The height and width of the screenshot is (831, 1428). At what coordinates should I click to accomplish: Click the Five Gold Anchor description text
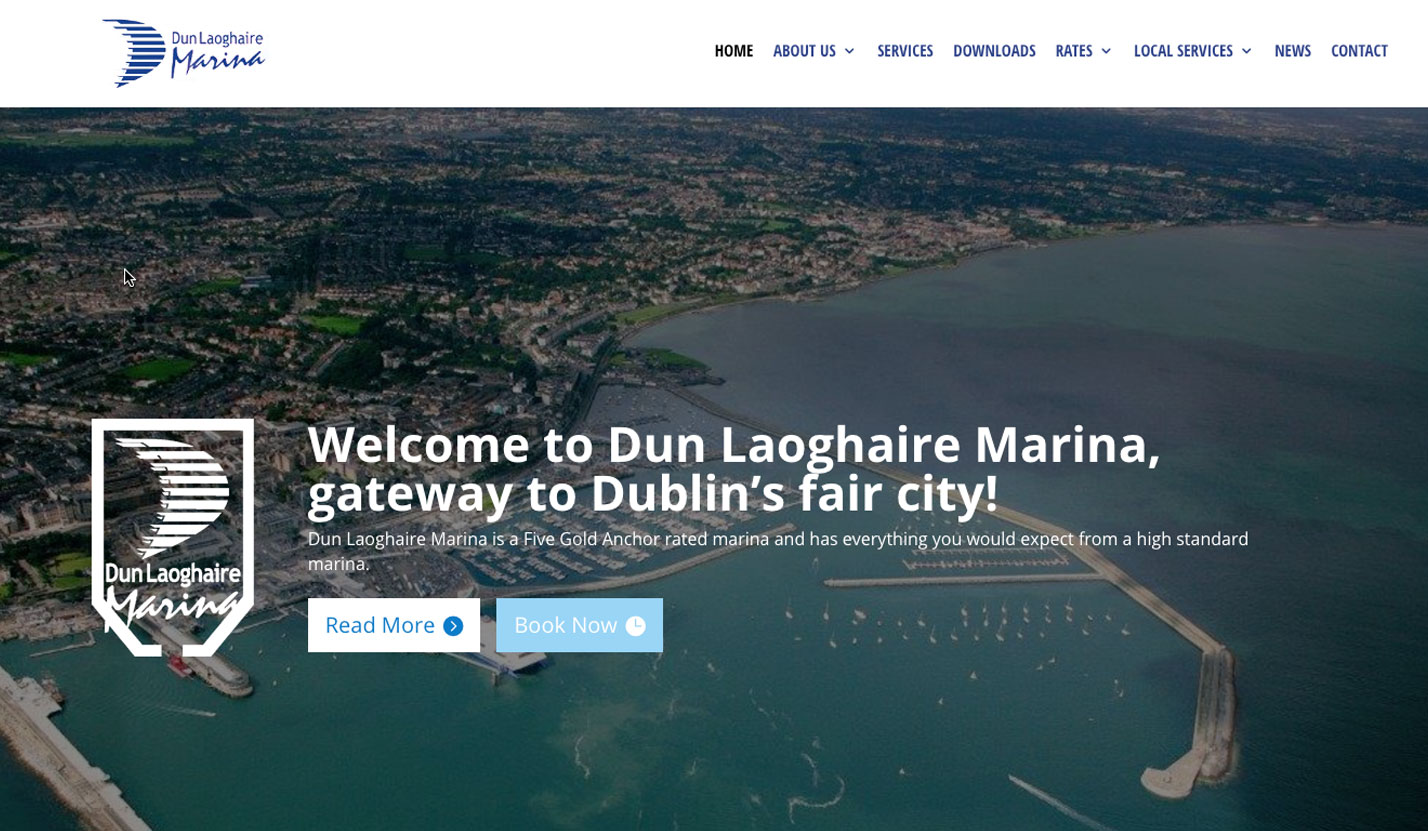[778, 551]
